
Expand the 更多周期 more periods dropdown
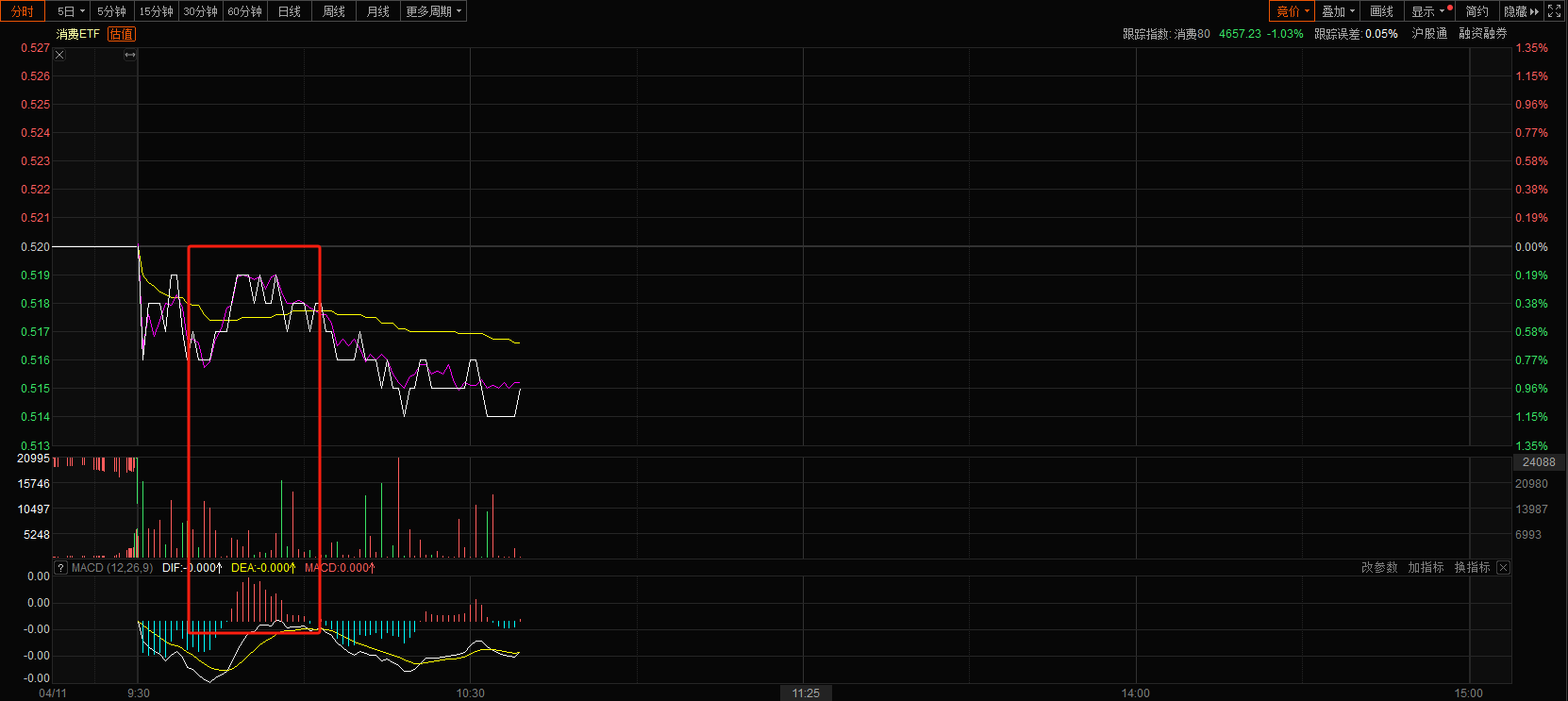[x=433, y=11]
